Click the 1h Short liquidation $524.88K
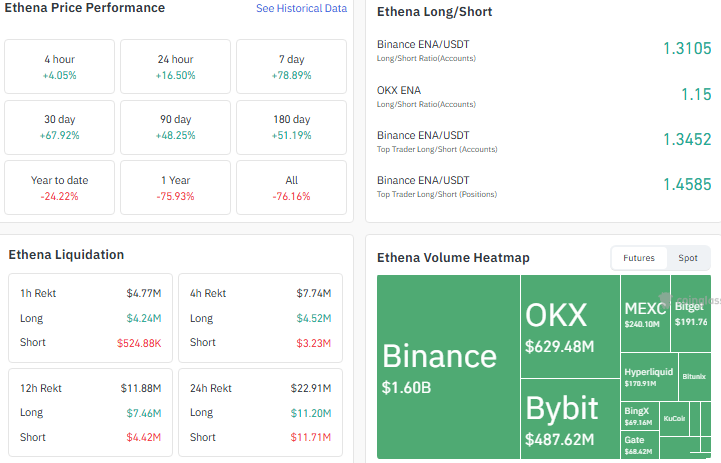The width and height of the screenshot is (721, 463). point(139,343)
